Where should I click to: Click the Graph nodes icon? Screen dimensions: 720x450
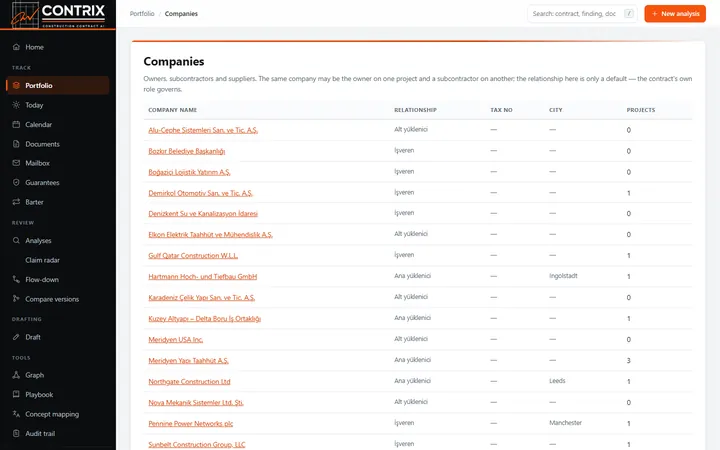coord(16,375)
